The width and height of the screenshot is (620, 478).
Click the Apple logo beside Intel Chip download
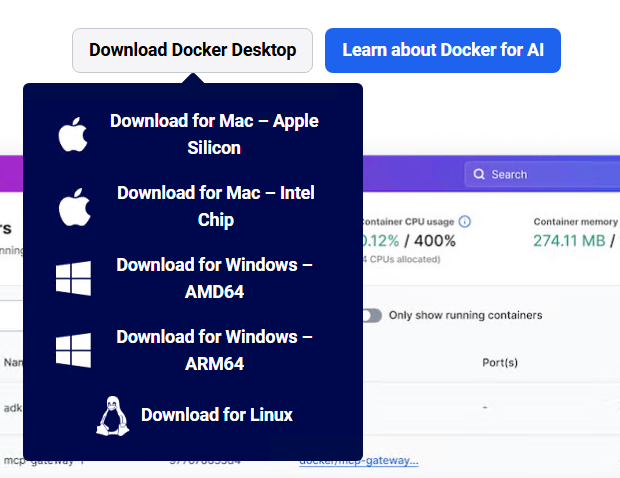tap(73, 207)
